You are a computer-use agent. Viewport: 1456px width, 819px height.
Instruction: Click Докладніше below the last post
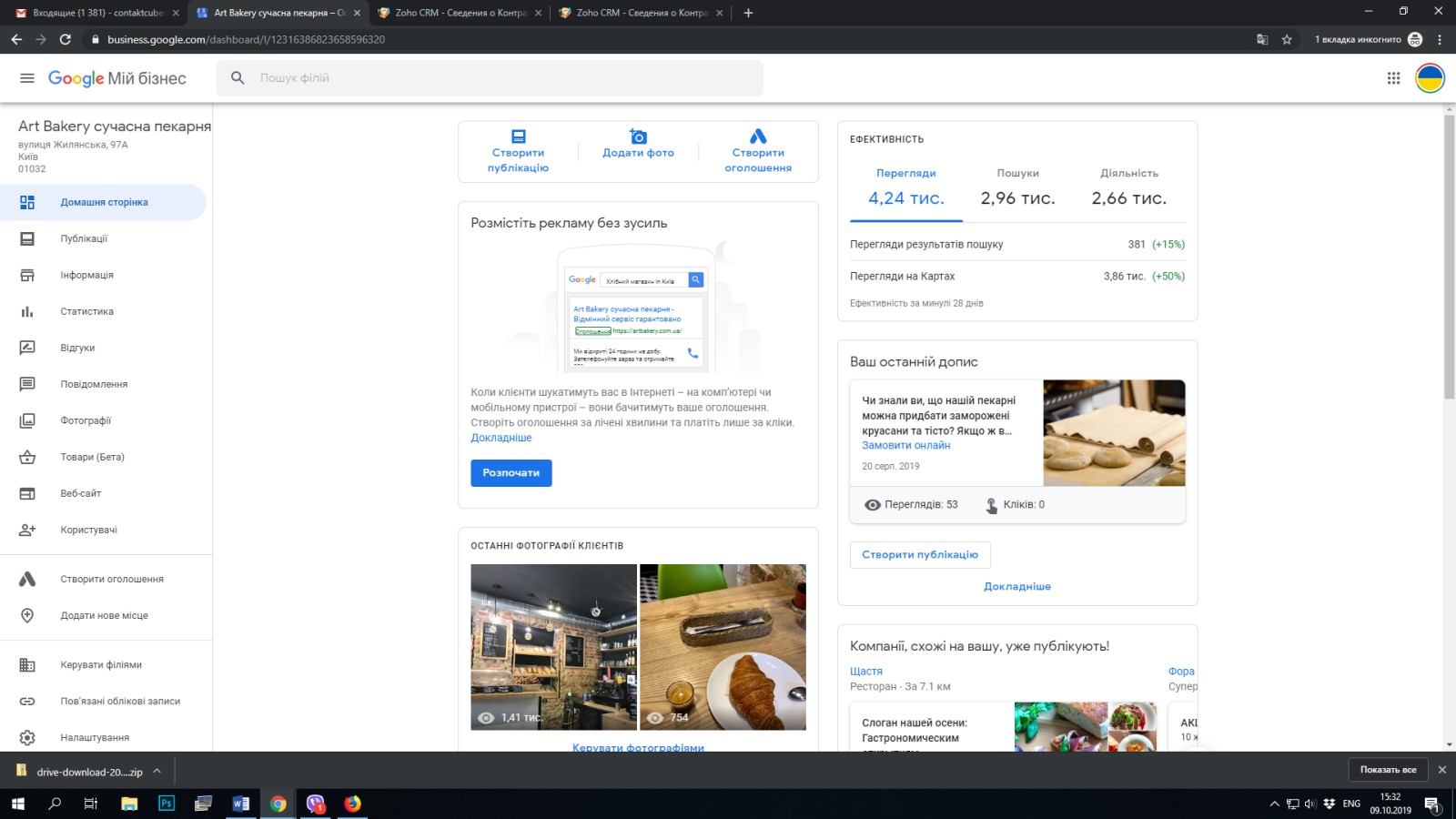1017,587
